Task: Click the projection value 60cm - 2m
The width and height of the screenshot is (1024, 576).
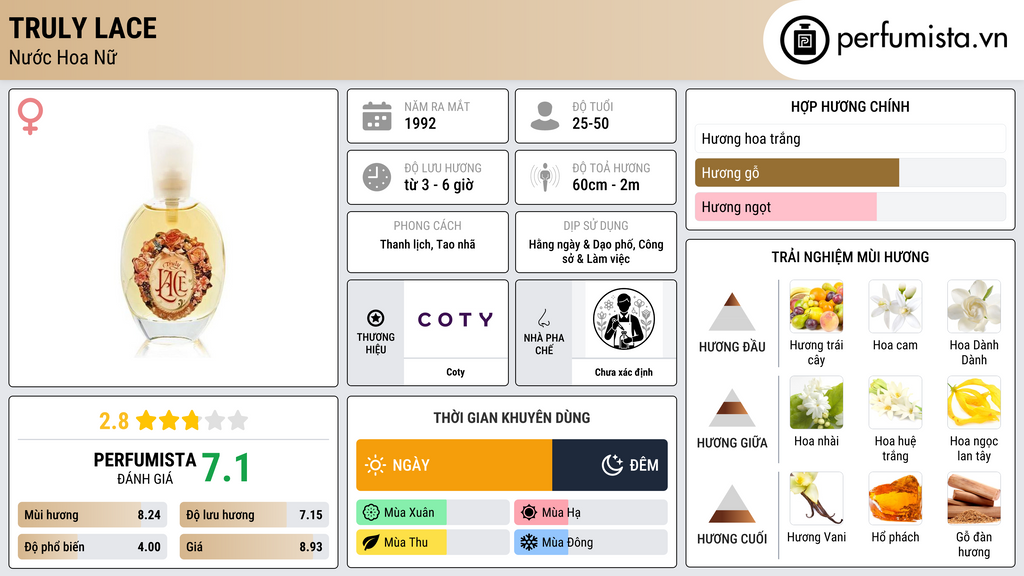Action: point(606,185)
